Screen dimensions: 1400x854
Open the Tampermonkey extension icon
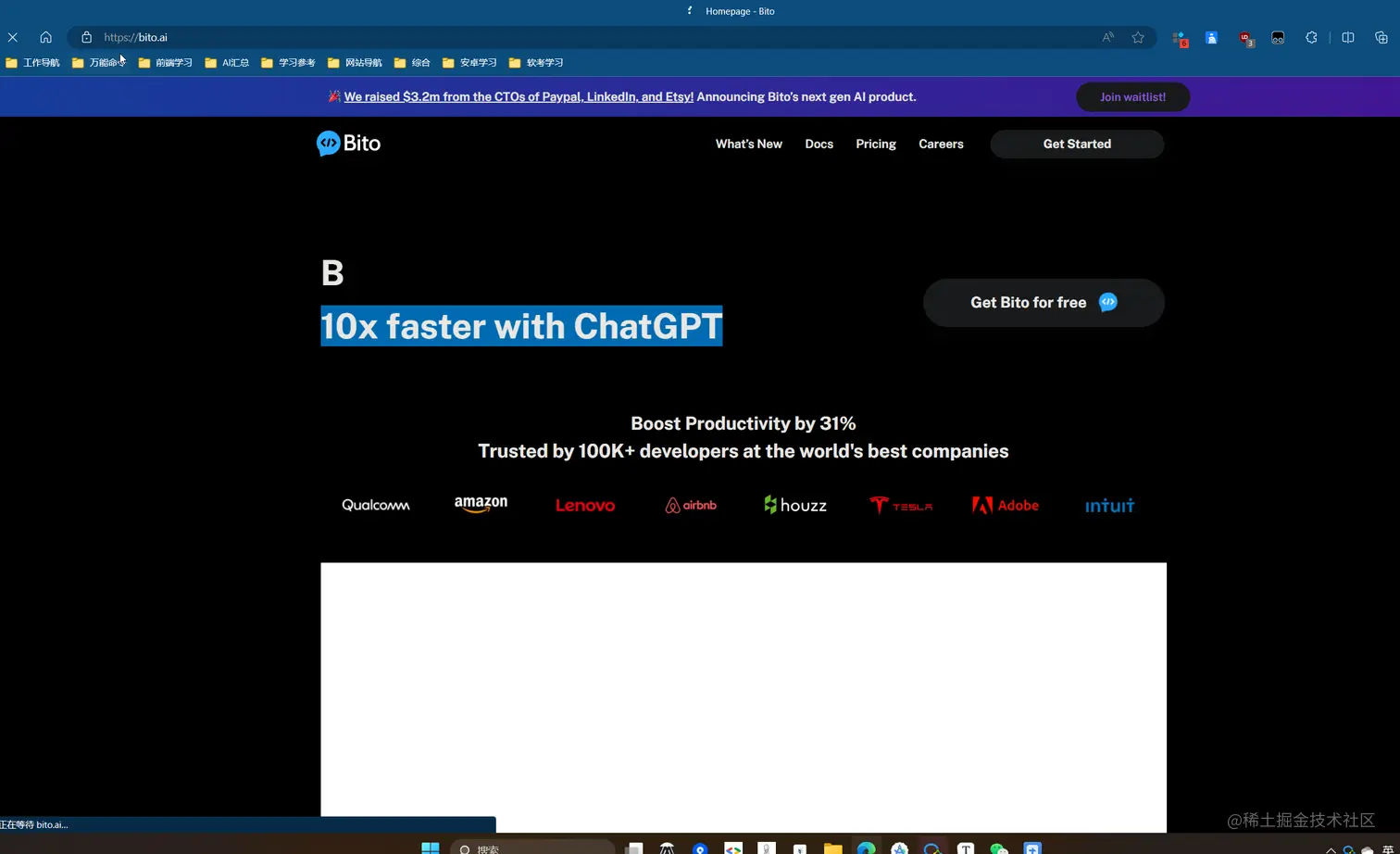tap(1278, 38)
